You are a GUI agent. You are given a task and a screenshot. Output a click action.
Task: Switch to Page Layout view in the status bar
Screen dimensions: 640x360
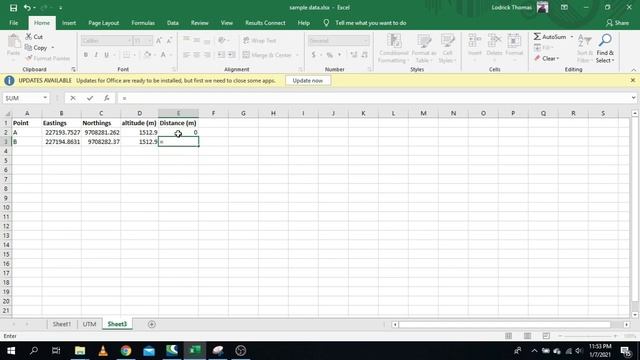point(527,336)
